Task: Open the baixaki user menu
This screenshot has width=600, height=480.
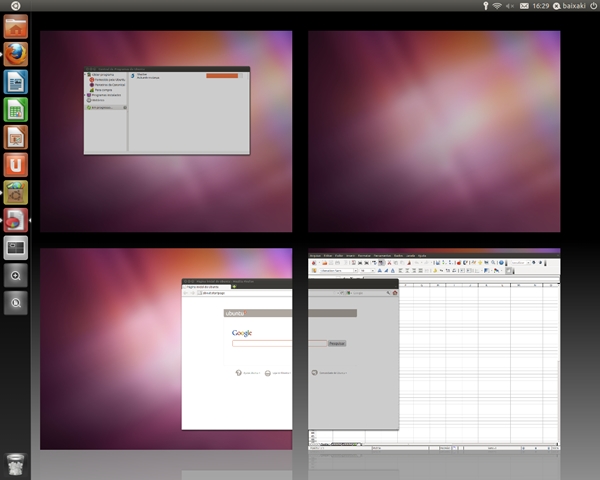Action: [568, 6]
